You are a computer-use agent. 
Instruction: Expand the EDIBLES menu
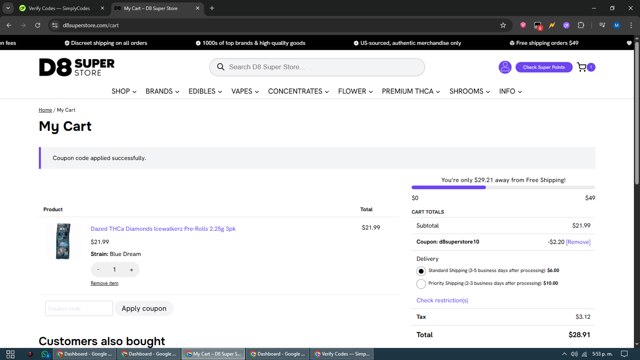point(205,91)
